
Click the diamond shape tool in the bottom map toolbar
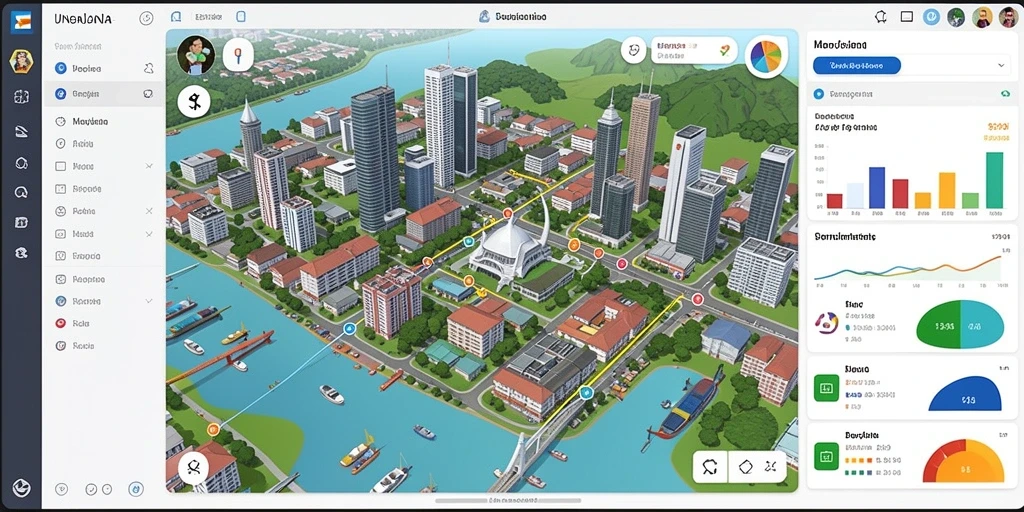point(746,466)
